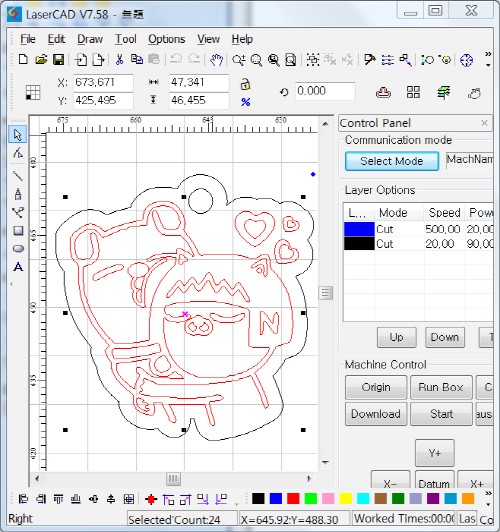500x532 pixels.
Task: Copy the selected objects
Action: 137,60
